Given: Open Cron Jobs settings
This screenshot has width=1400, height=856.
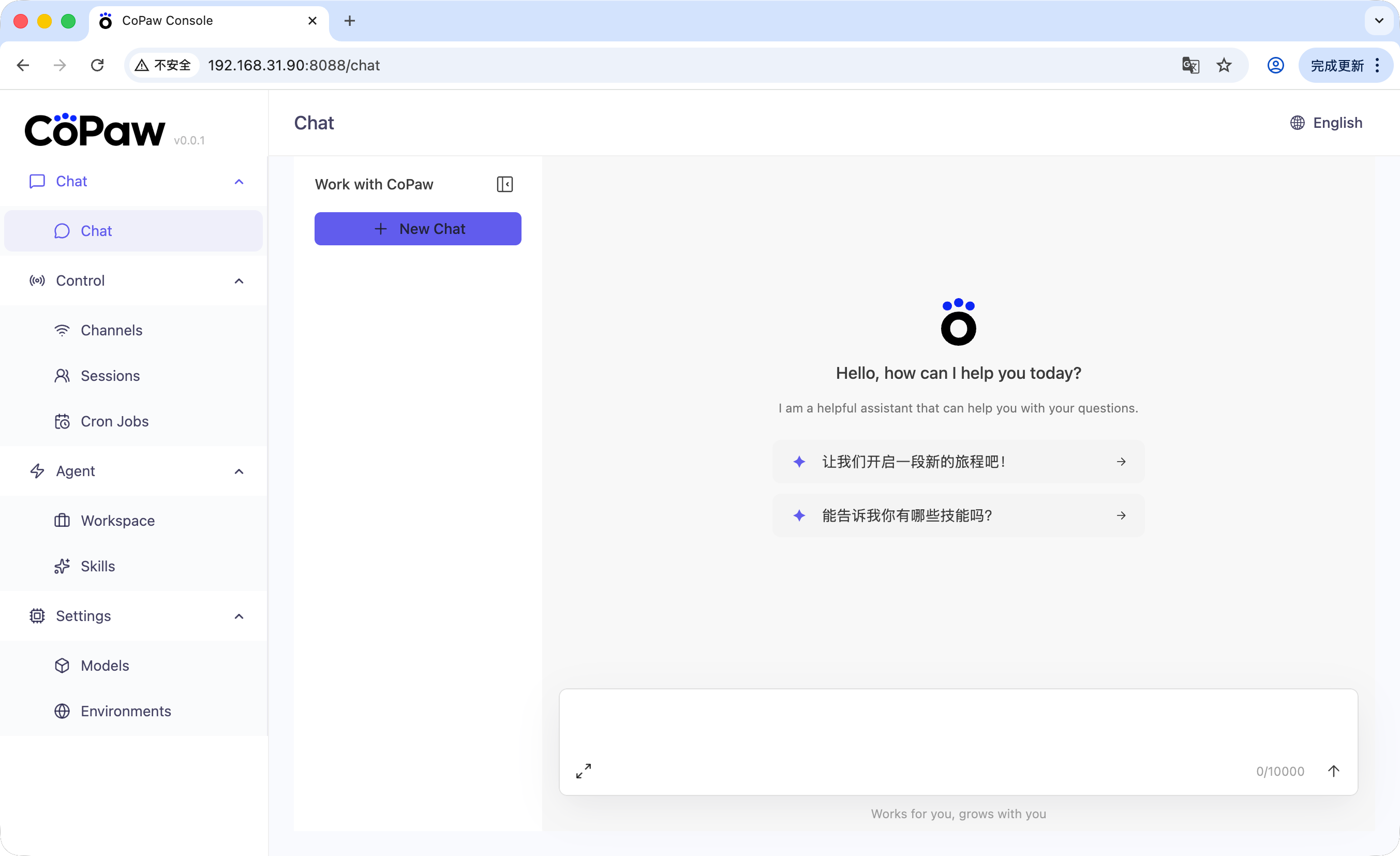Looking at the screenshot, I should point(114,421).
